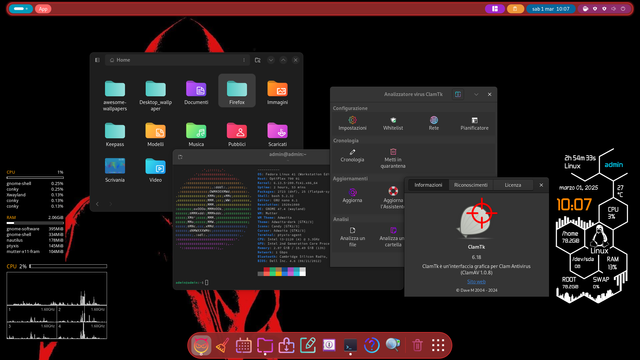Open Cronologia history in ClamTk

pyautogui.click(x=352, y=155)
